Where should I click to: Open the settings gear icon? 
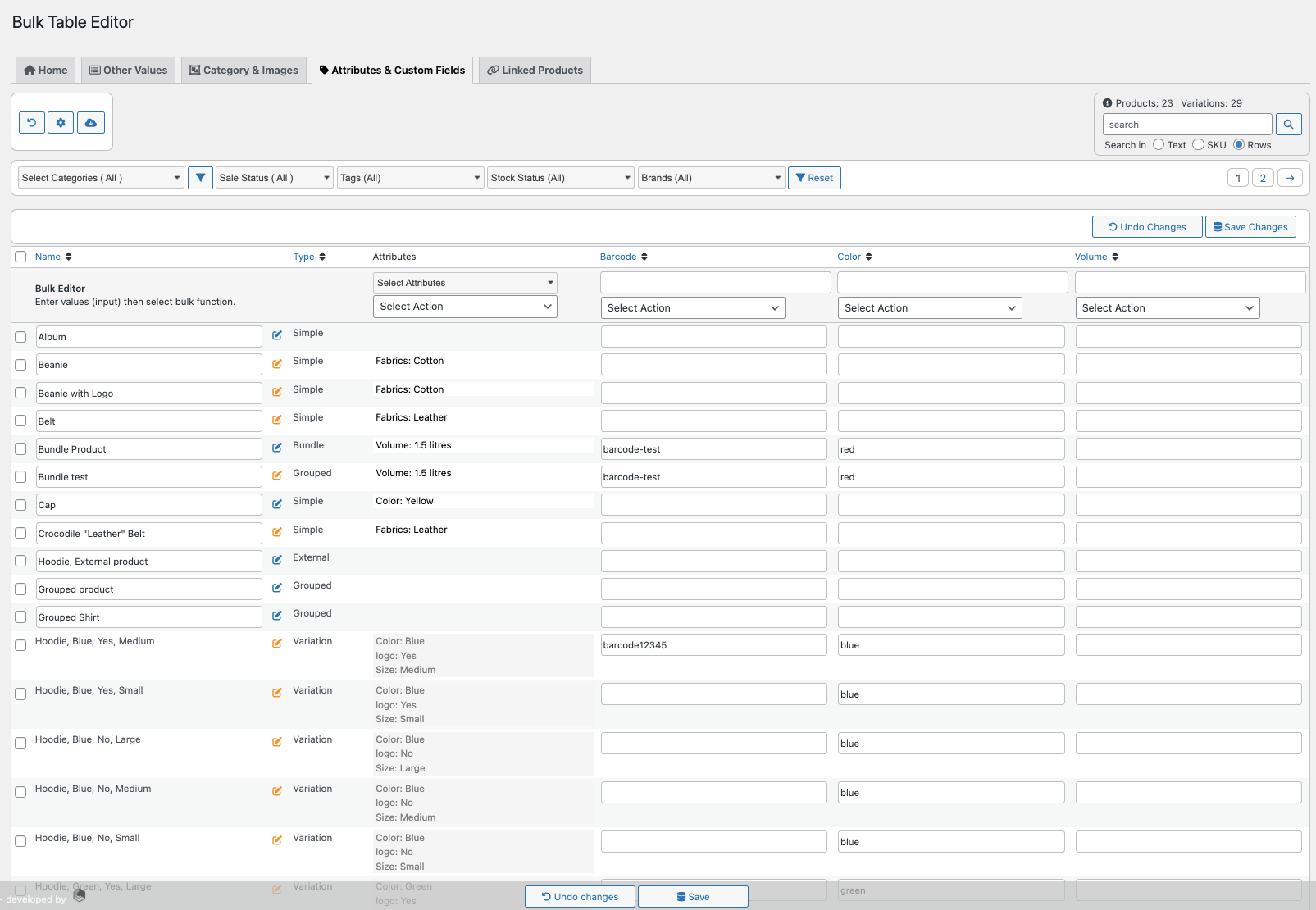point(61,121)
